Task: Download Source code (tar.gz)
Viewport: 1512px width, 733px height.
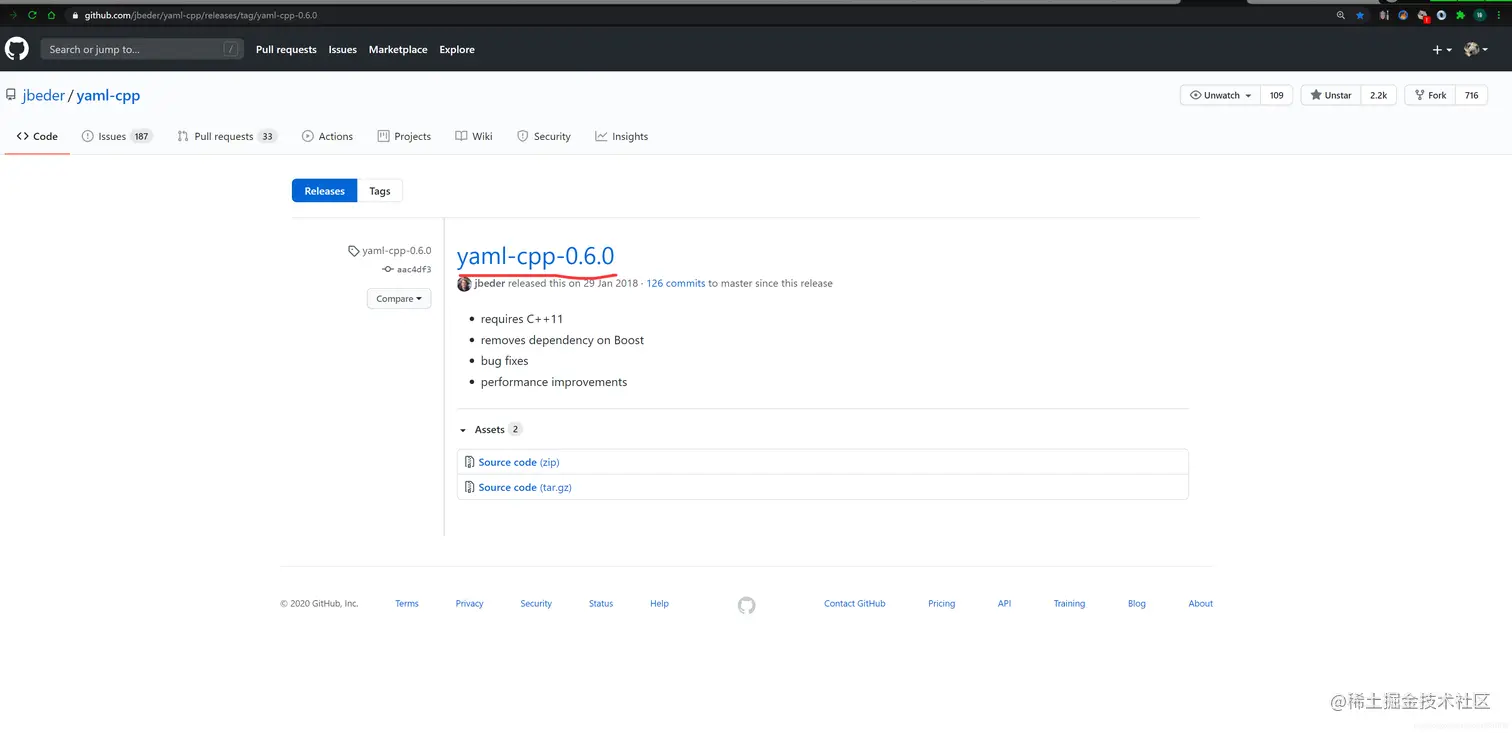Action: point(525,487)
